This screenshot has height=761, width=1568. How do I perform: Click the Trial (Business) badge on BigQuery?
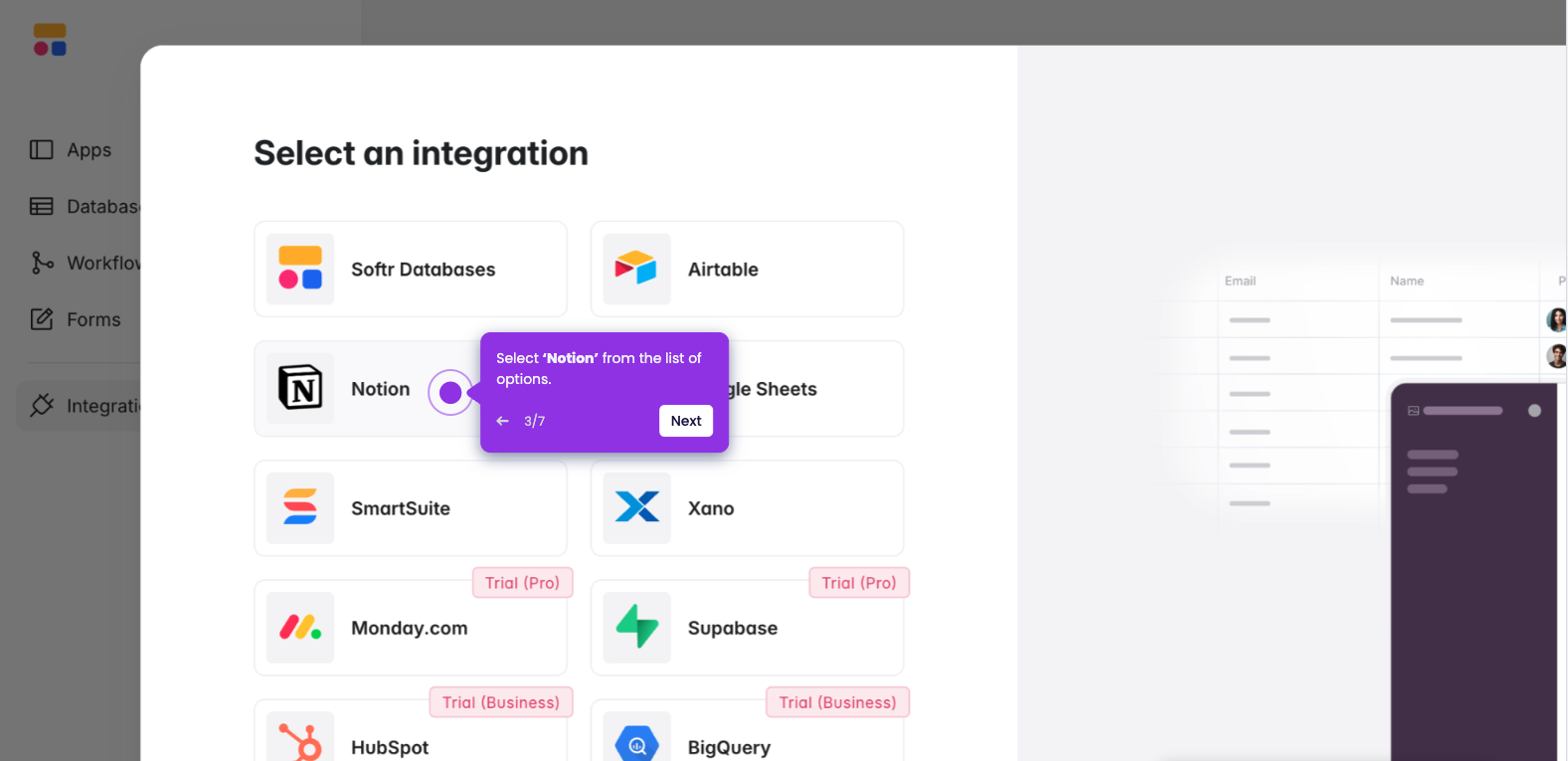coord(837,702)
